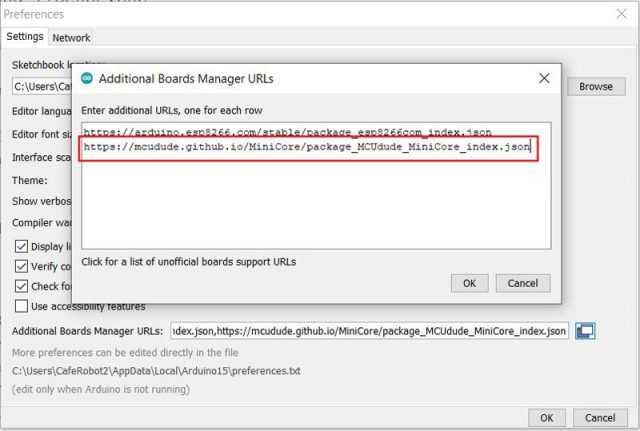Close the Preferences window
The width and height of the screenshot is (640, 431).
tap(619, 14)
